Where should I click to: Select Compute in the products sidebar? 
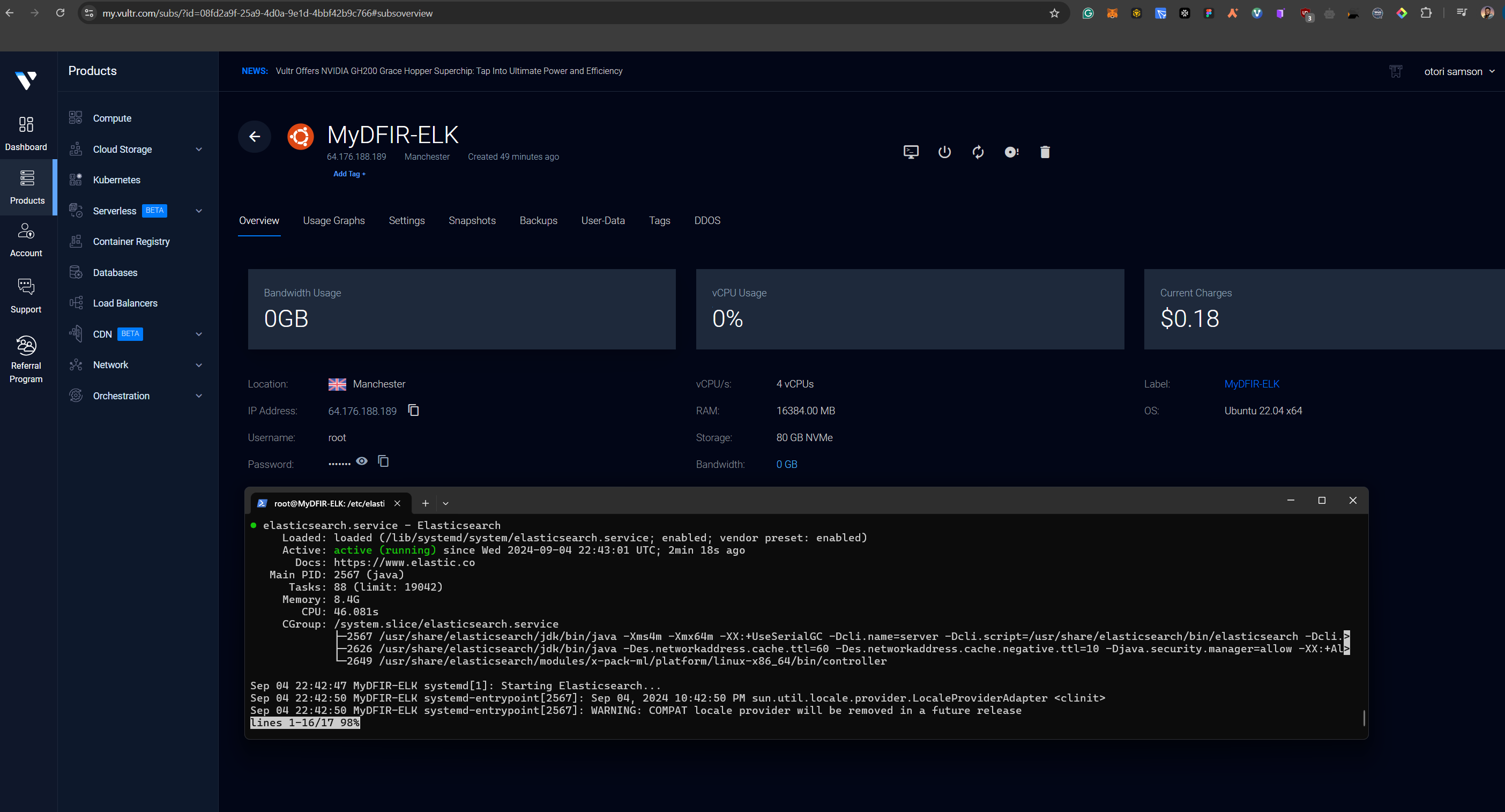click(112, 117)
